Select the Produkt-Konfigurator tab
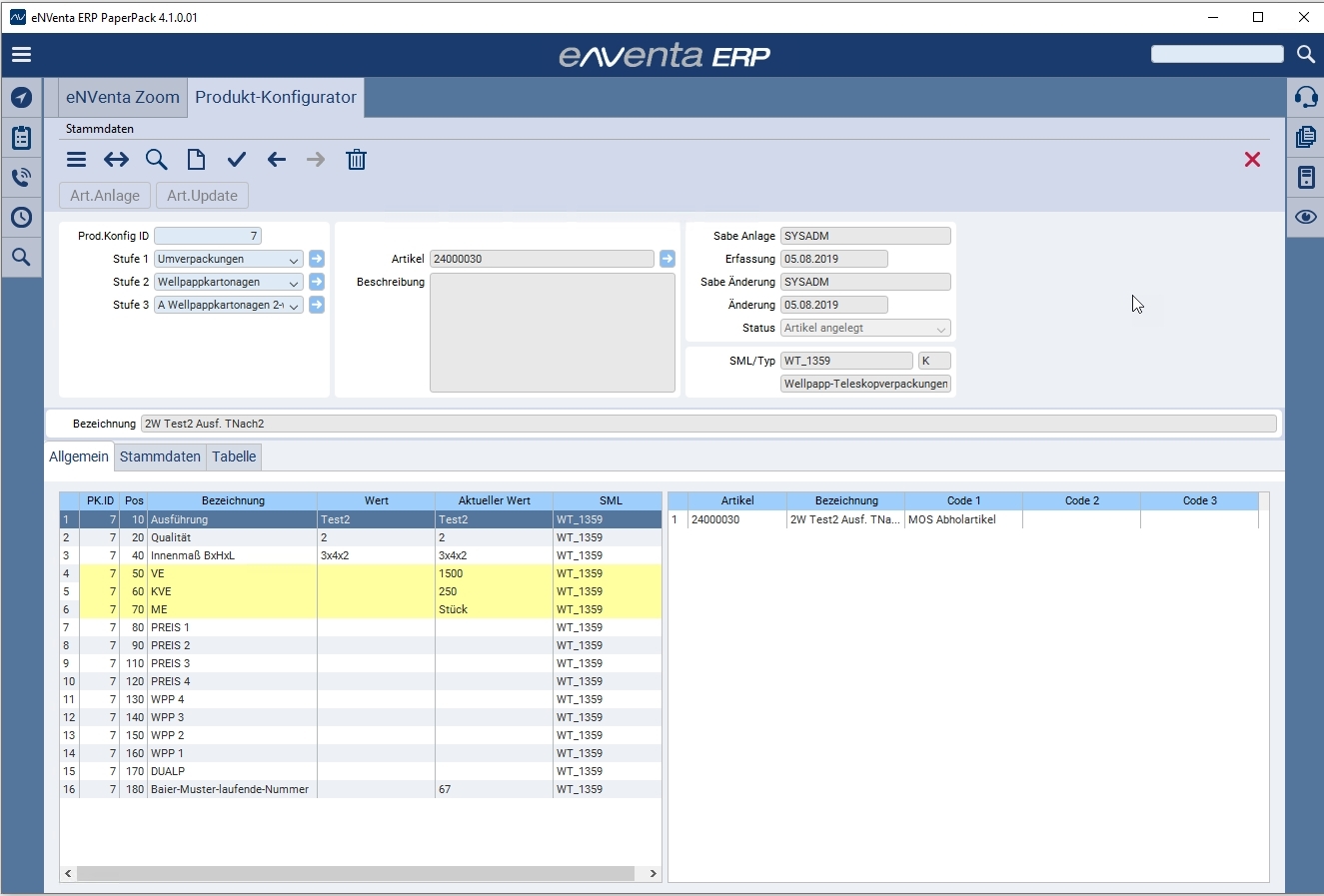 pos(276,97)
